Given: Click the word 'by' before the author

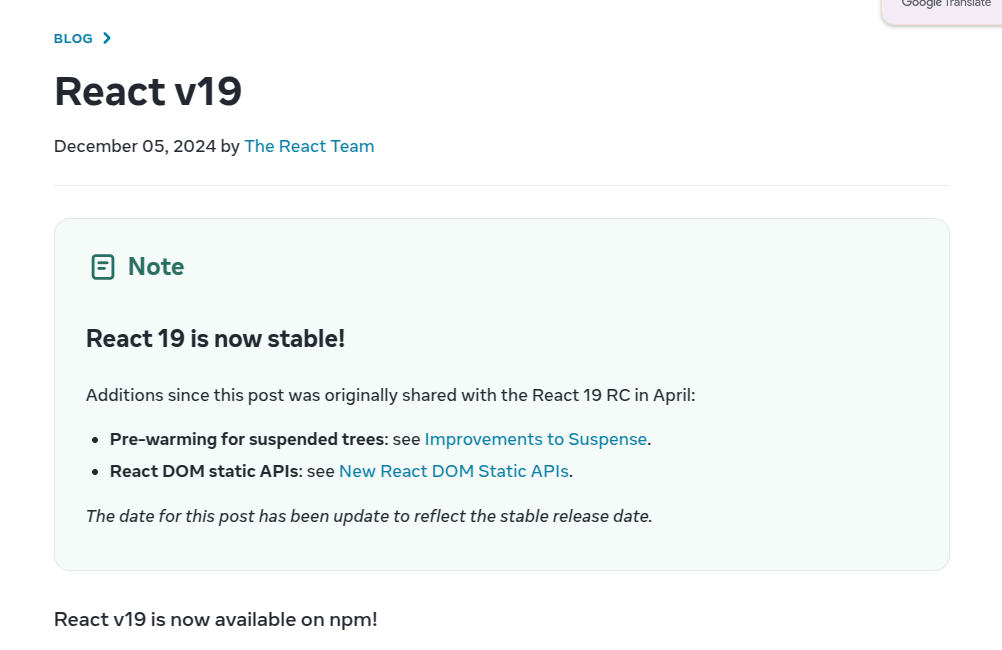Looking at the screenshot, I should [230, 146].
